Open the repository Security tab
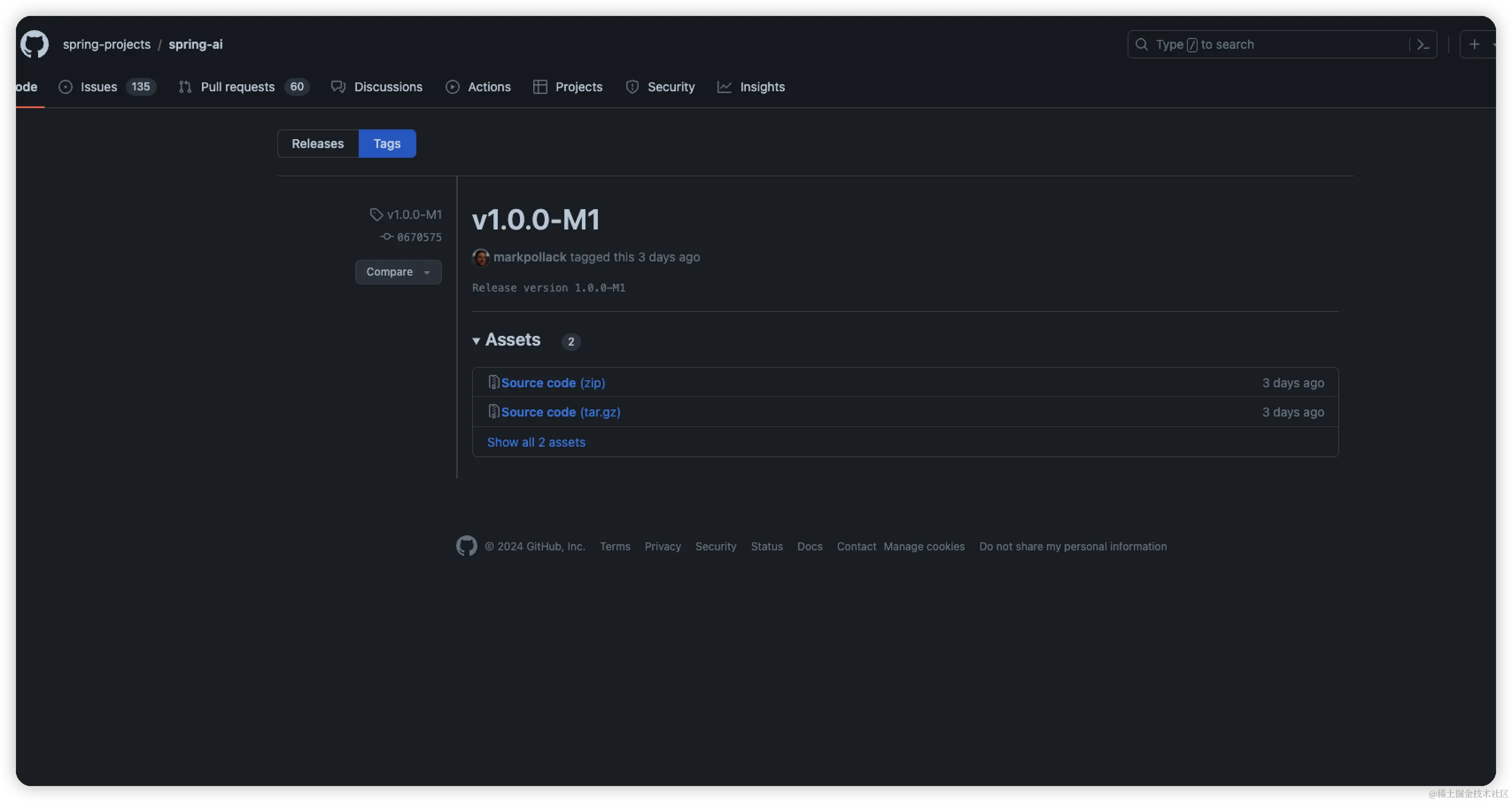This screenshot has width=1512, height=802. (660, 87)
